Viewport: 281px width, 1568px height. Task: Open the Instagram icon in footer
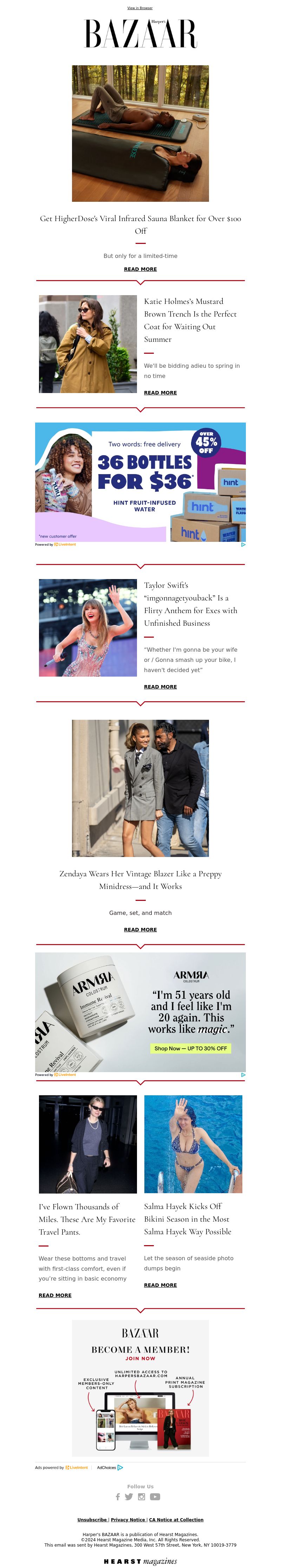click(x=142, y=1497)
